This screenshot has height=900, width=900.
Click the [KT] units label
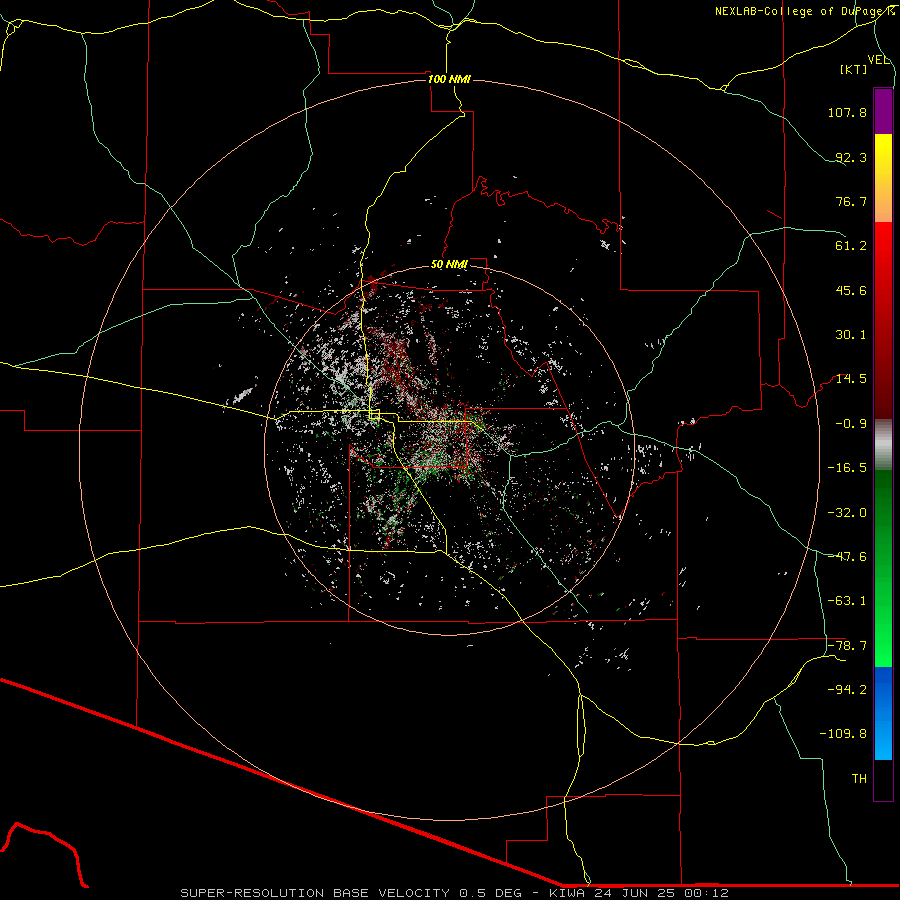[854, 69]
